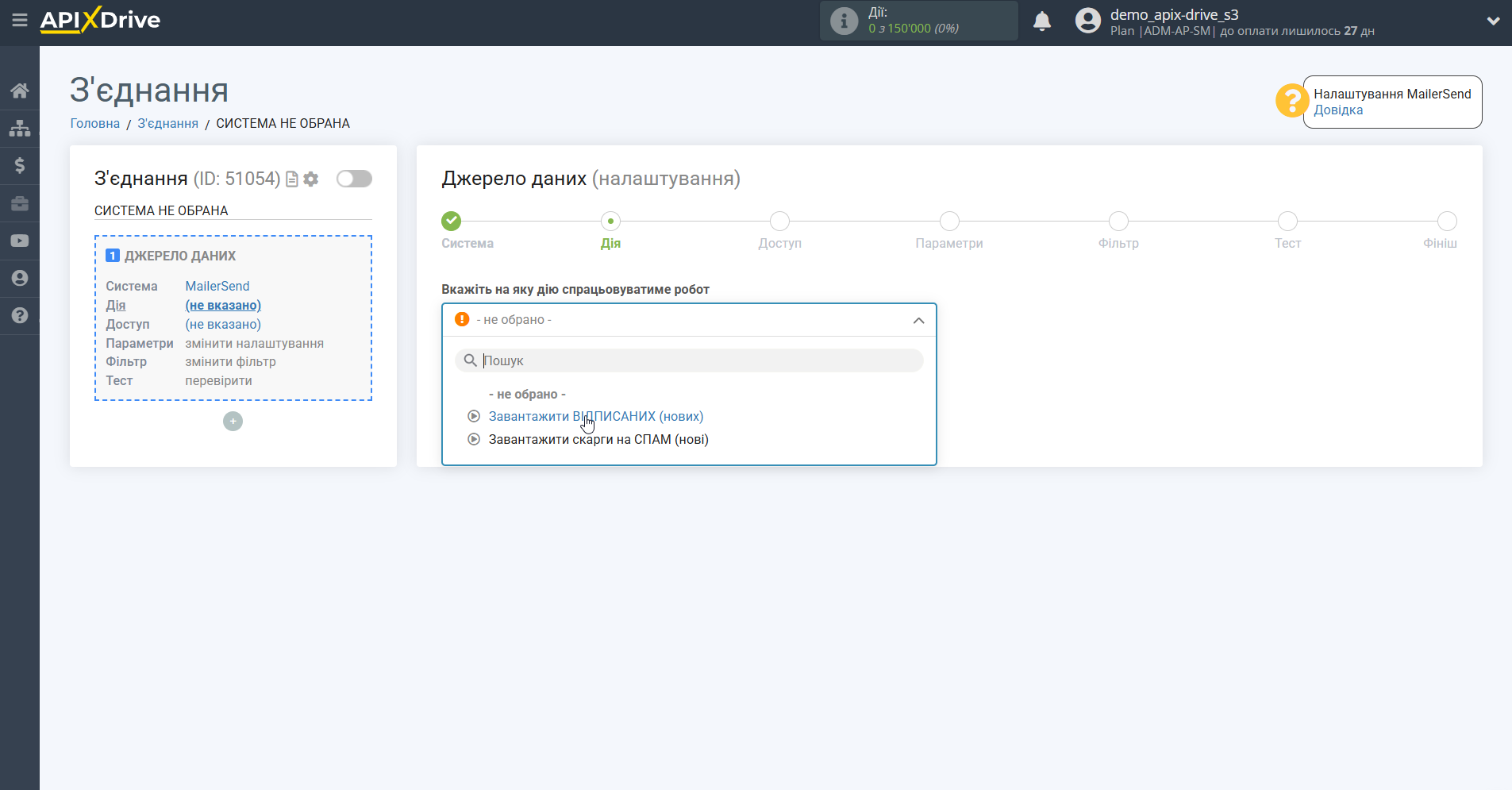Image resolution: width=1512 pixels, height=790 pixels.
Task: Click the Параметри step marker
Action: coord(949,222)
